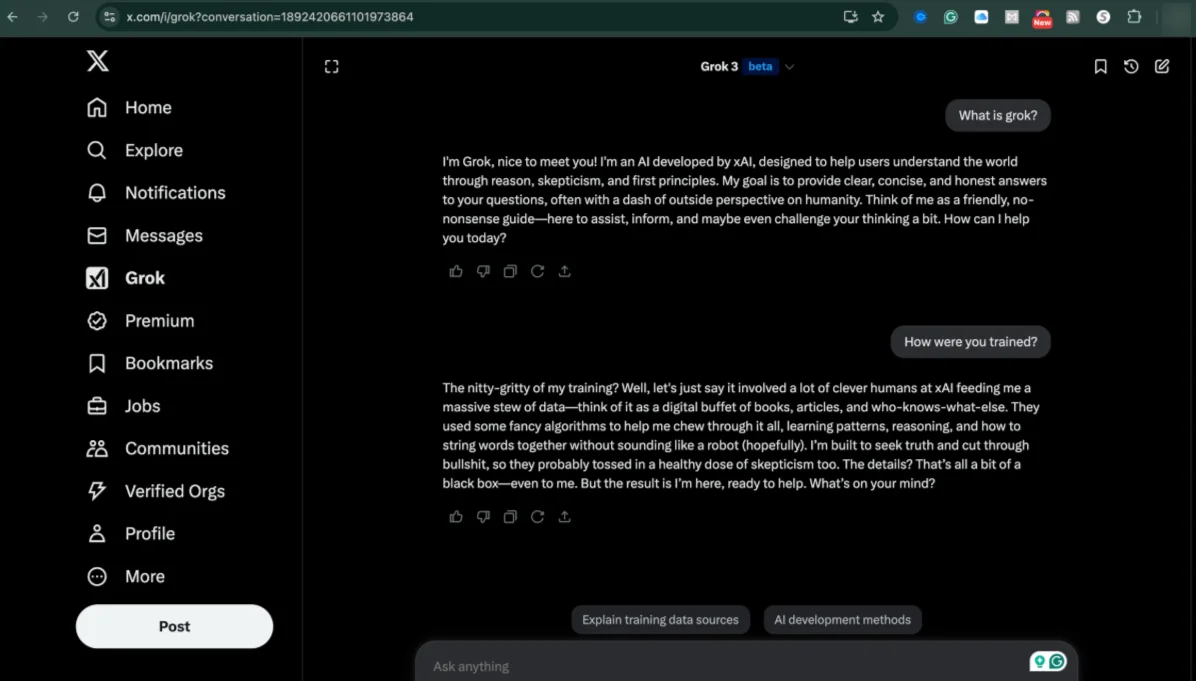The image size is (1196, 681).
Task: Bookmark this Grok conversation
Action: [1100, 67]
